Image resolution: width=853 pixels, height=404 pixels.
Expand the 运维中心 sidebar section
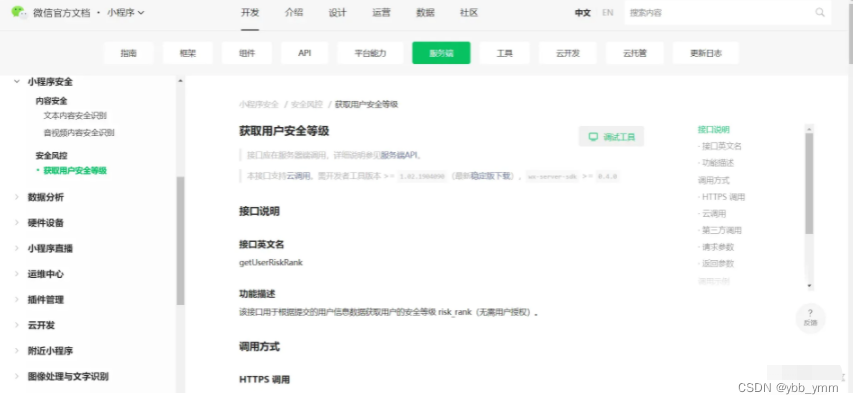click(16, 274)
